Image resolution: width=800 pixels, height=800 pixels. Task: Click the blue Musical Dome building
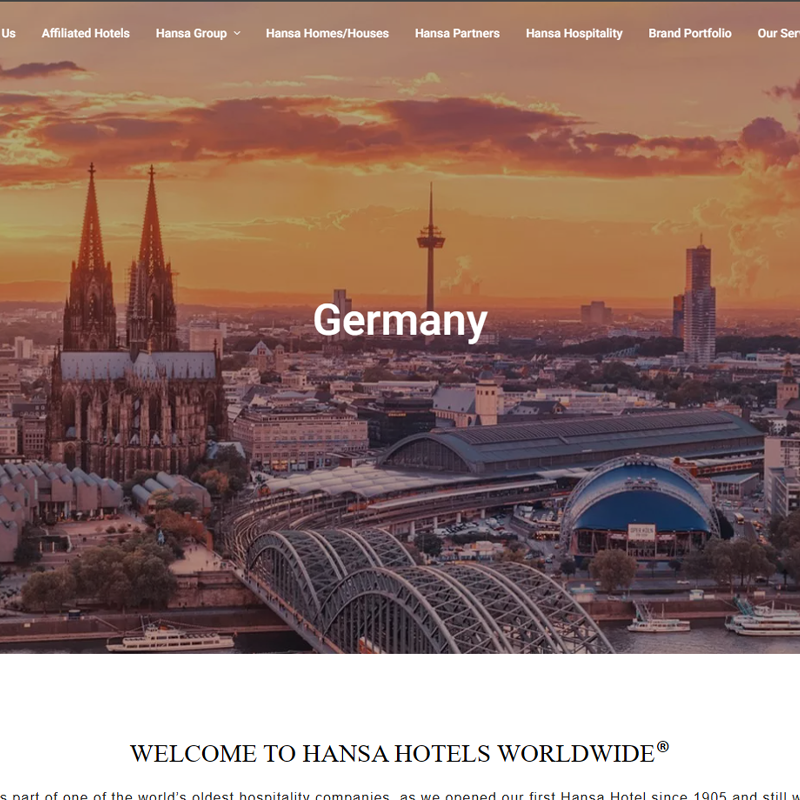pos(638,505)
